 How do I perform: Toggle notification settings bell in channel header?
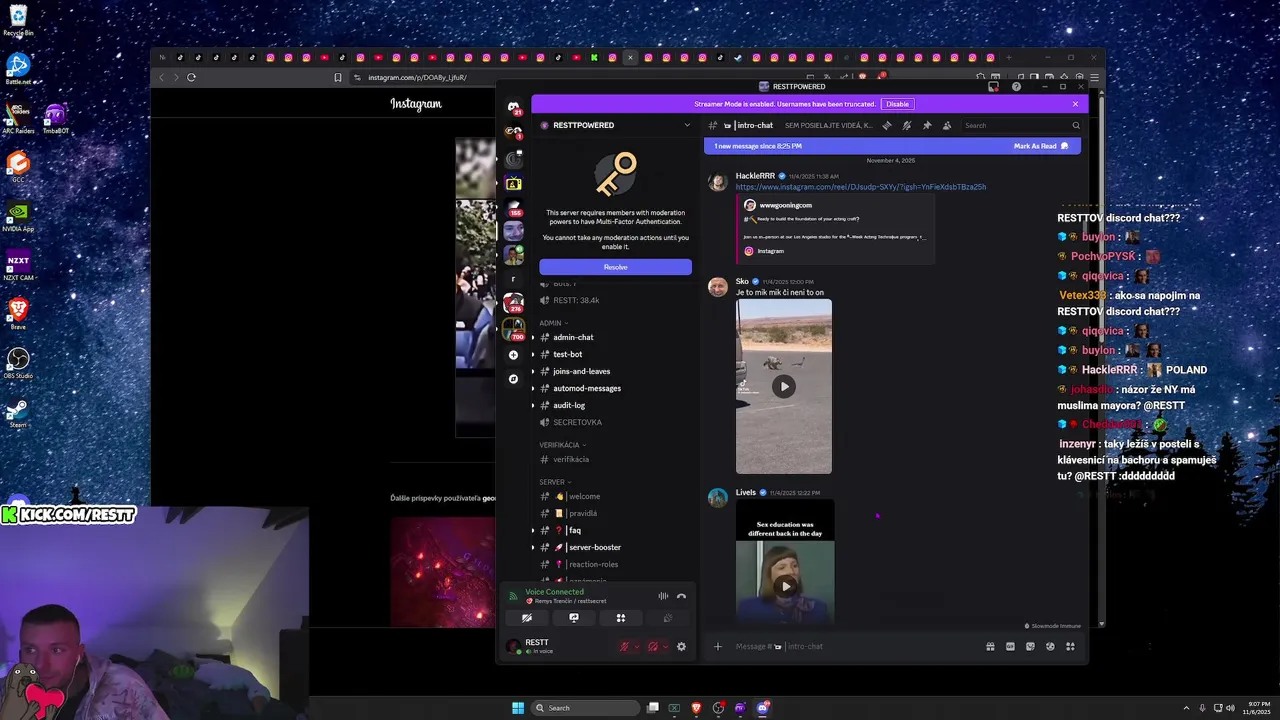906,125
